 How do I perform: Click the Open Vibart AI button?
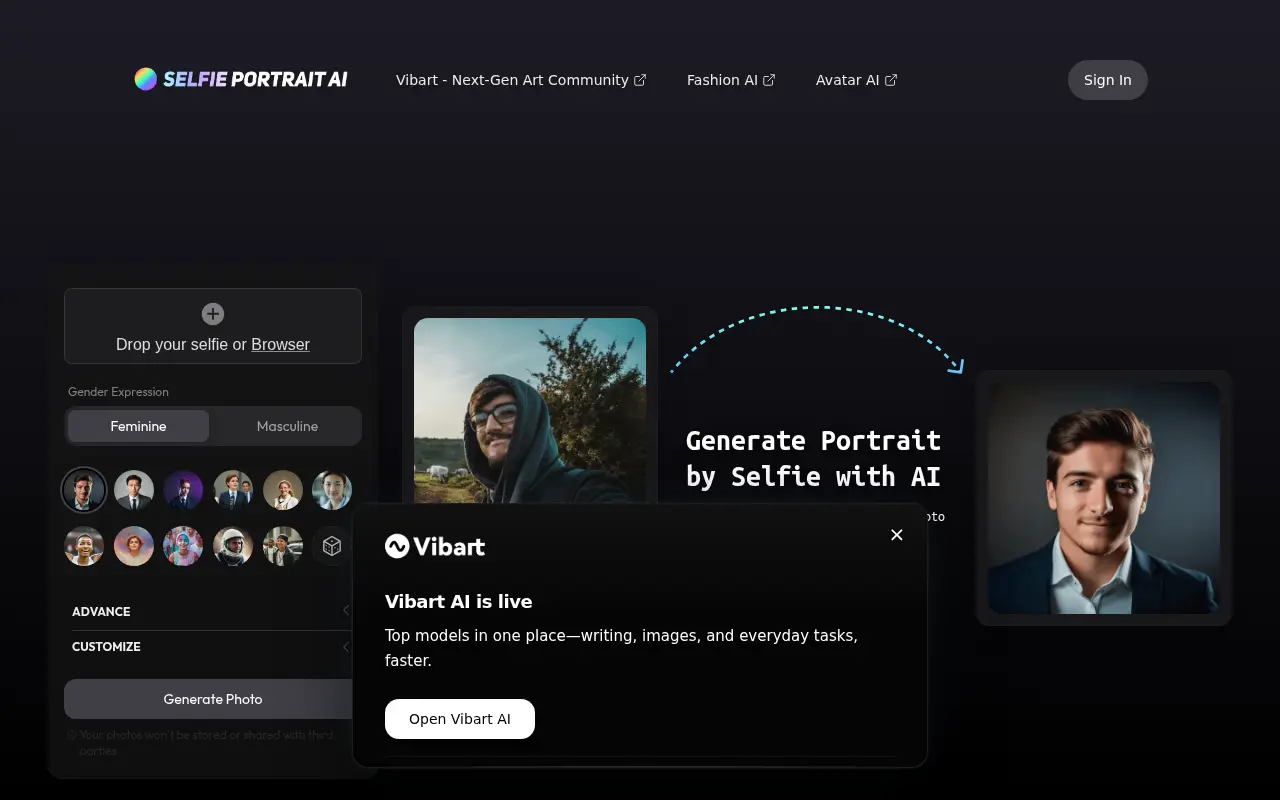460,719
